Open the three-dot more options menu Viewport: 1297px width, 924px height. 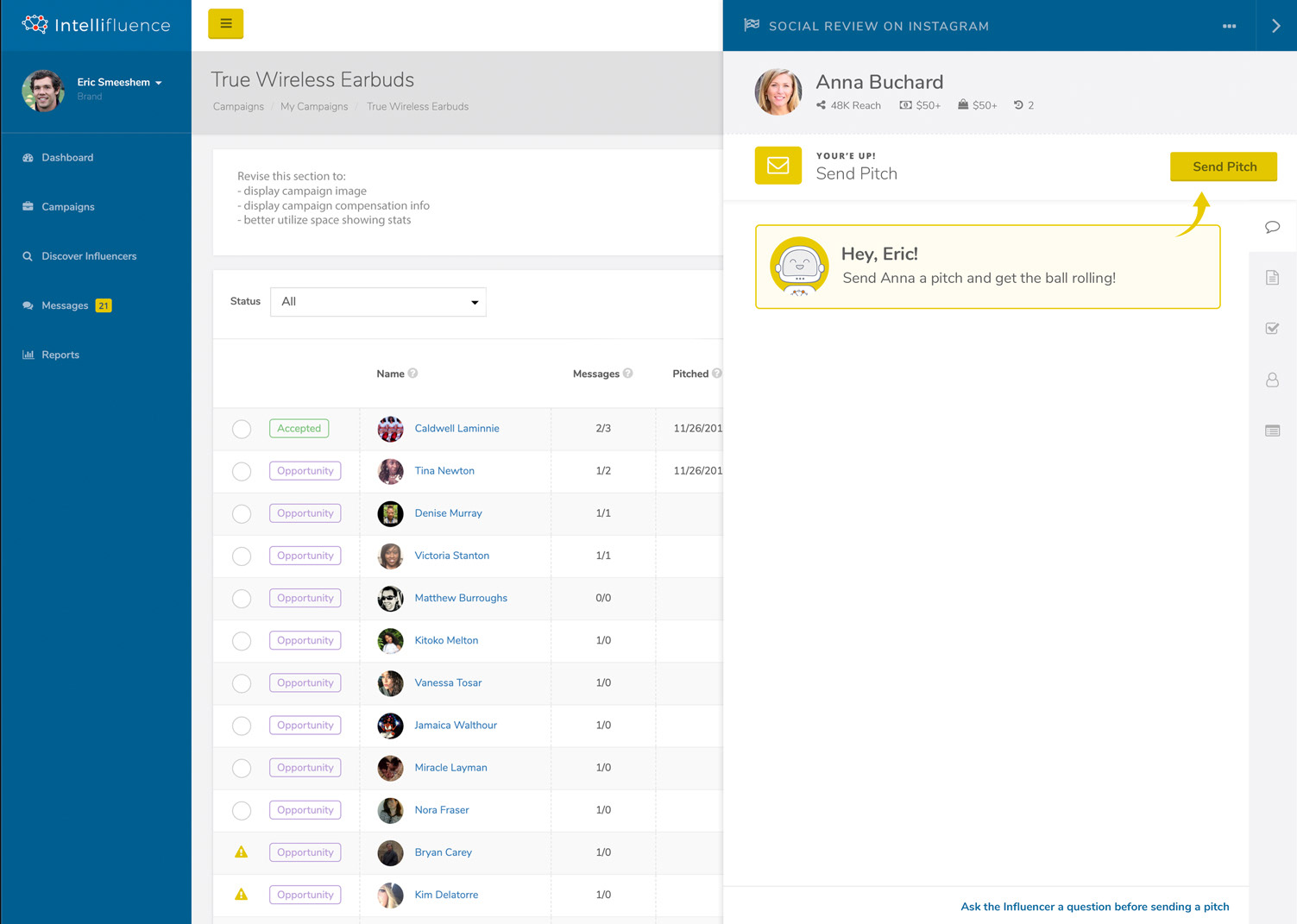(1229, 26)
